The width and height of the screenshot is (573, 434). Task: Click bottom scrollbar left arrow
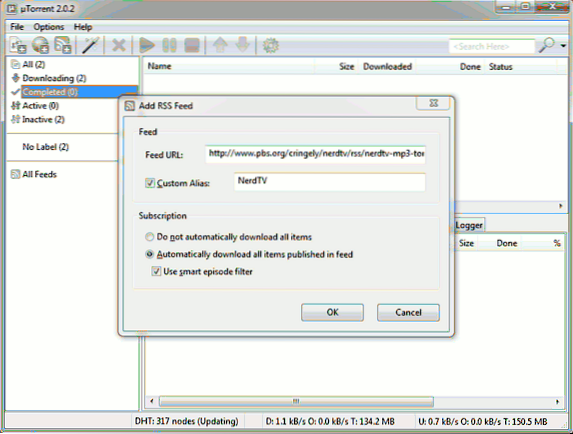pos(152,401)
